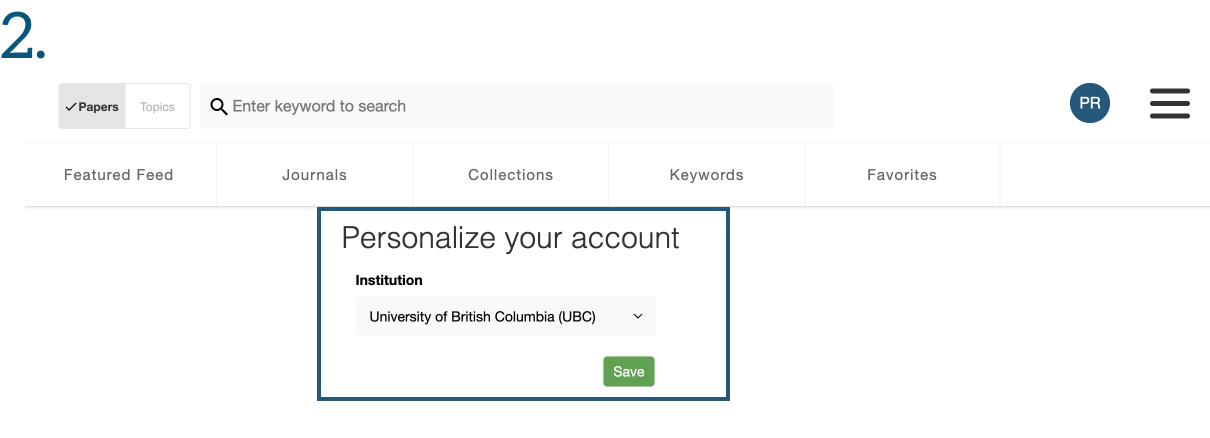1210x438 pixels.
Task: Open the Institution dropdown
Action: point(505,316)
